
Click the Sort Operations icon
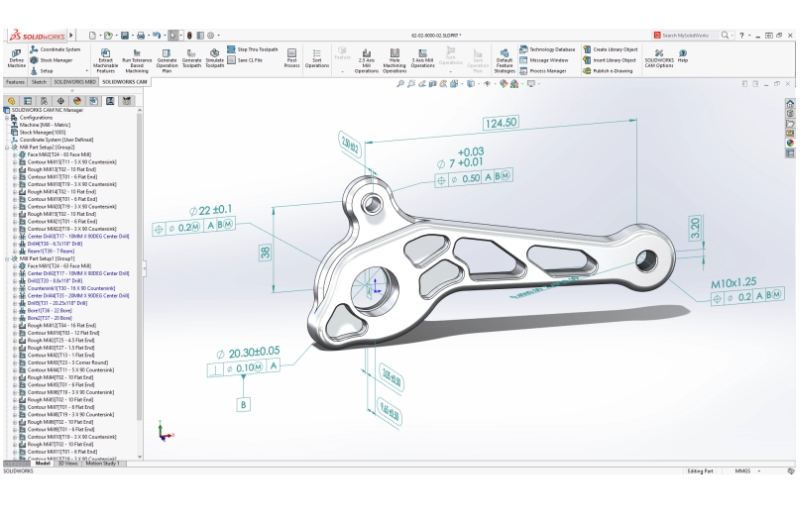point(317,55)
